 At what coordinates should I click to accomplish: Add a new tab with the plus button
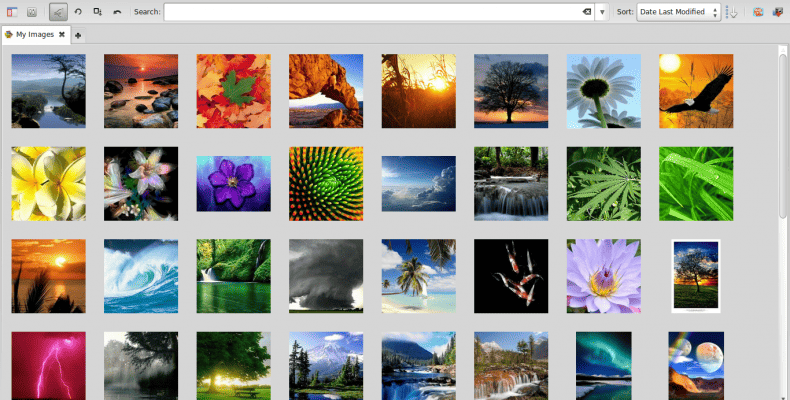(x=78, y=35)
